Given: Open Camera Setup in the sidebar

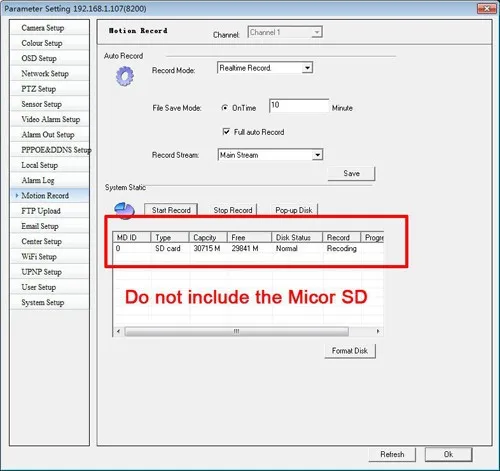Looking at the screenshot, I should click(x=50, y=28).
